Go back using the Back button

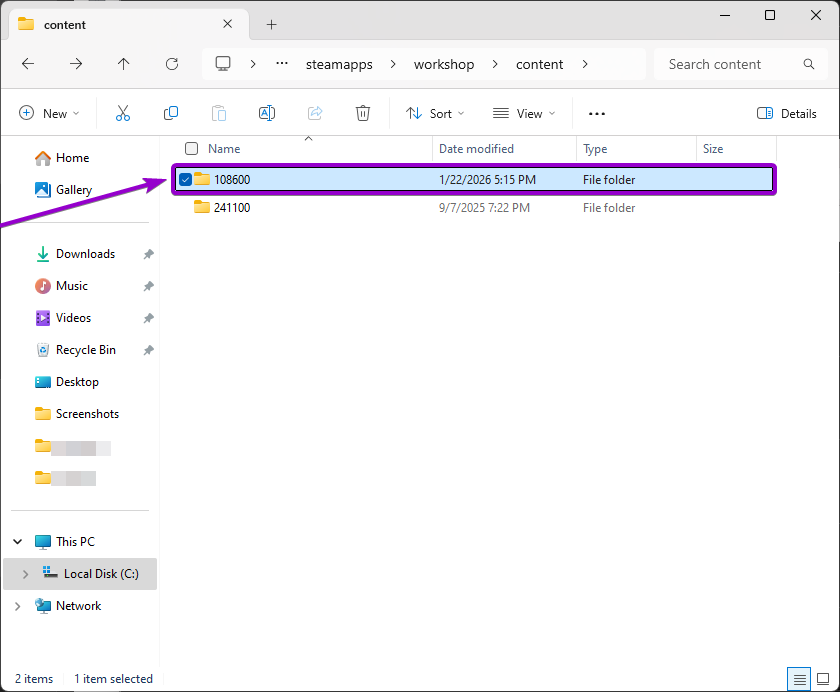point(28,64)
